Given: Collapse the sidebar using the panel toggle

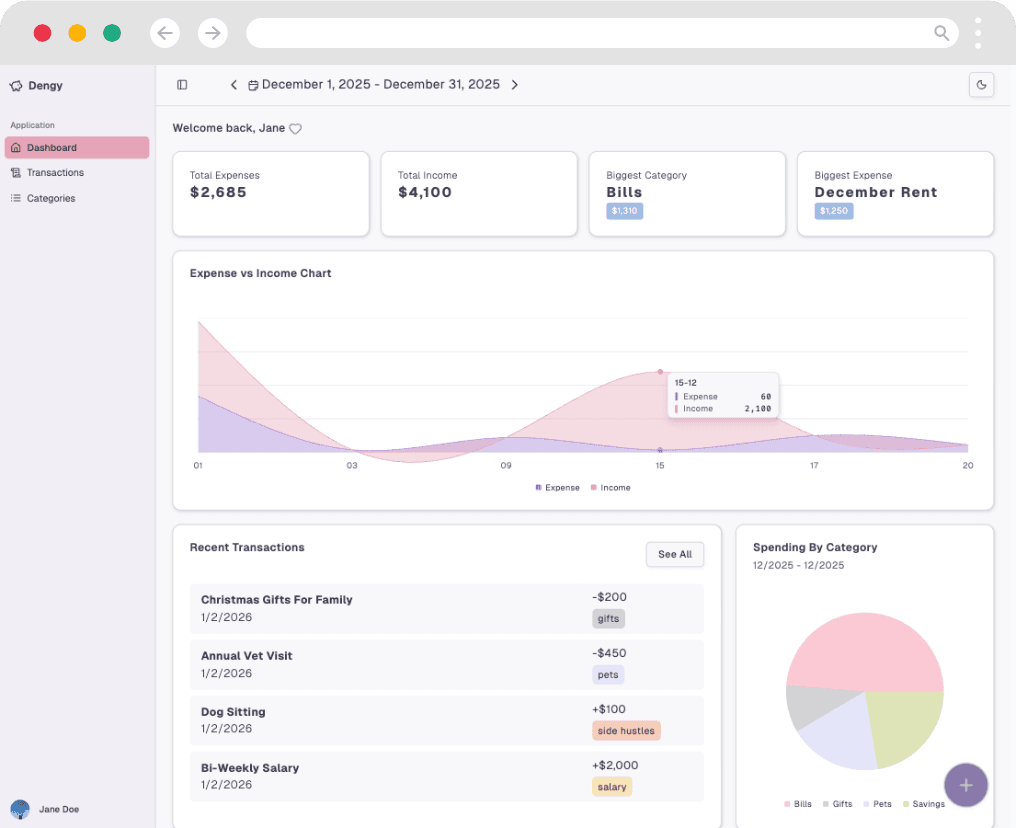Looking at the screenshot, I should 182,84.
